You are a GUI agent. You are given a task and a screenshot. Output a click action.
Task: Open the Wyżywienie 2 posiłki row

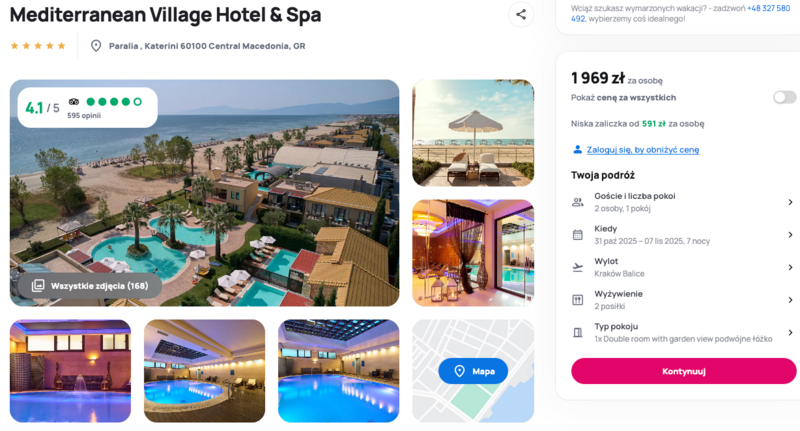pyautogui.click(x=683, y=300)
